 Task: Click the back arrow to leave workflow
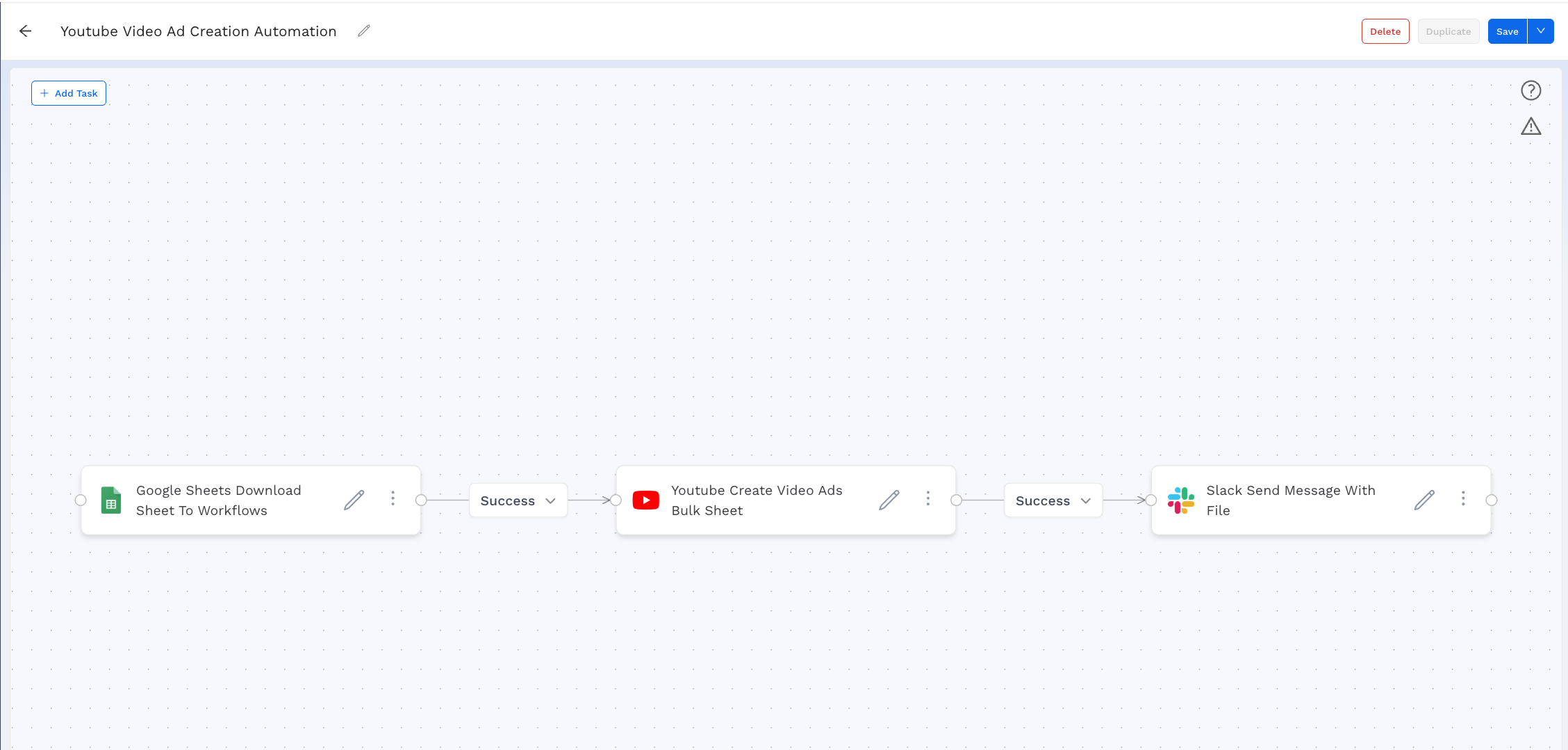tap(26, 31)
